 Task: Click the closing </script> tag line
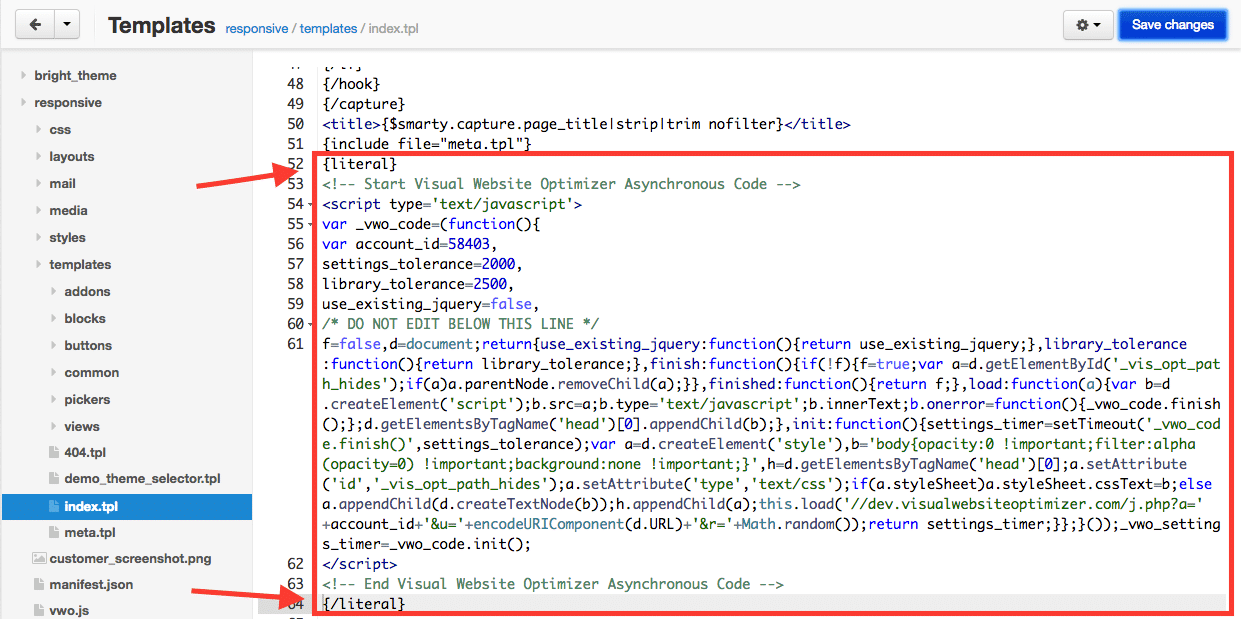(x=360, y=564)
